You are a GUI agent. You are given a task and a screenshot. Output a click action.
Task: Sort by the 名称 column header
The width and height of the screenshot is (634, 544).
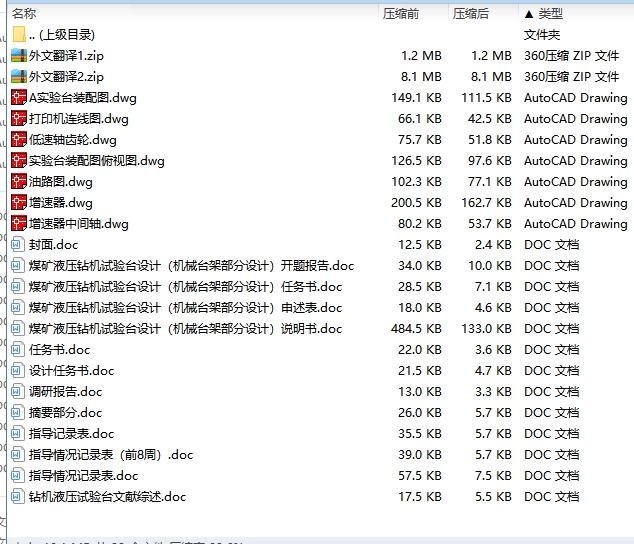(24, 13)
